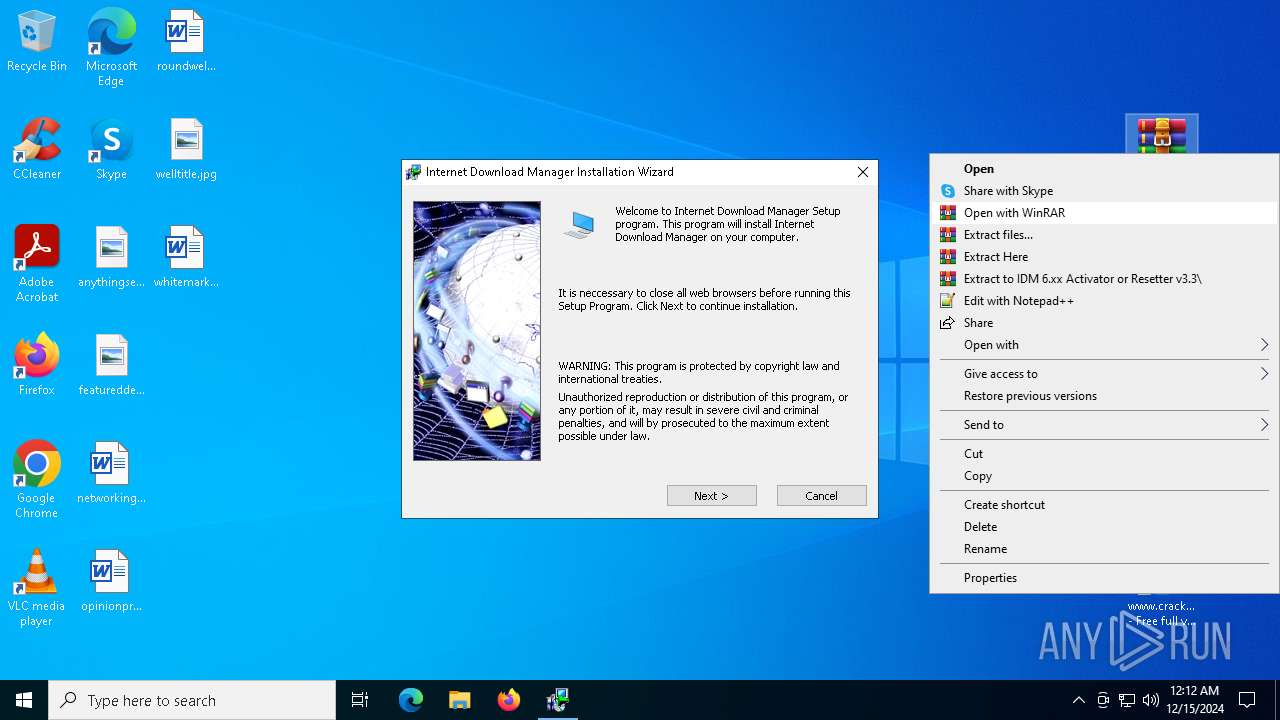Select Create shortcut menu entry
The height and width of the screenshot is (720, 1280).
tap(1104, 505)
